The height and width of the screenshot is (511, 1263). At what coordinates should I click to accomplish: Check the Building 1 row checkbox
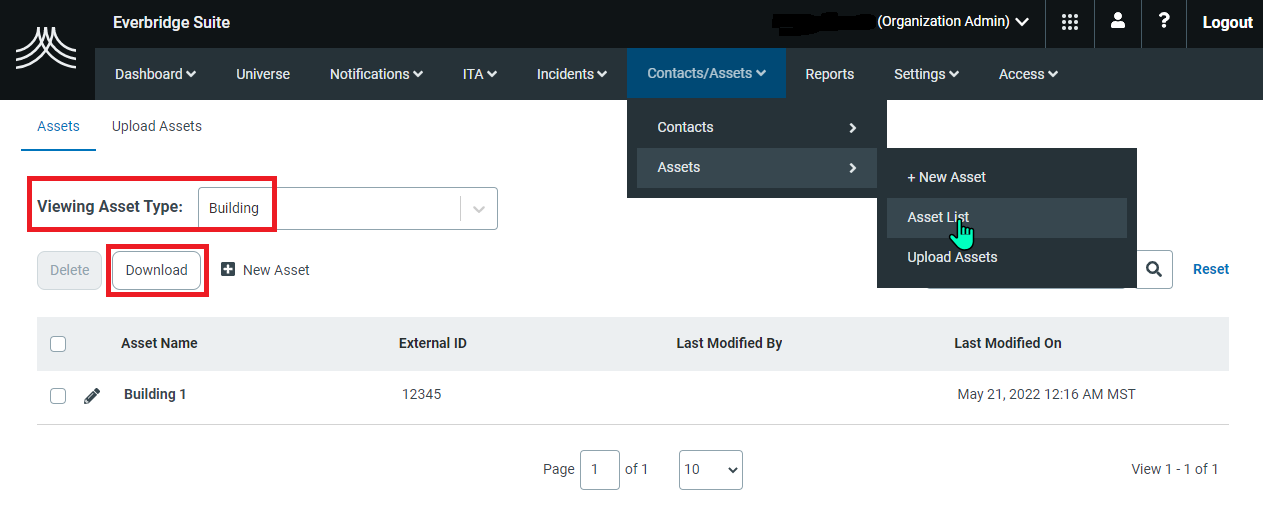click(x=58, y=396)
